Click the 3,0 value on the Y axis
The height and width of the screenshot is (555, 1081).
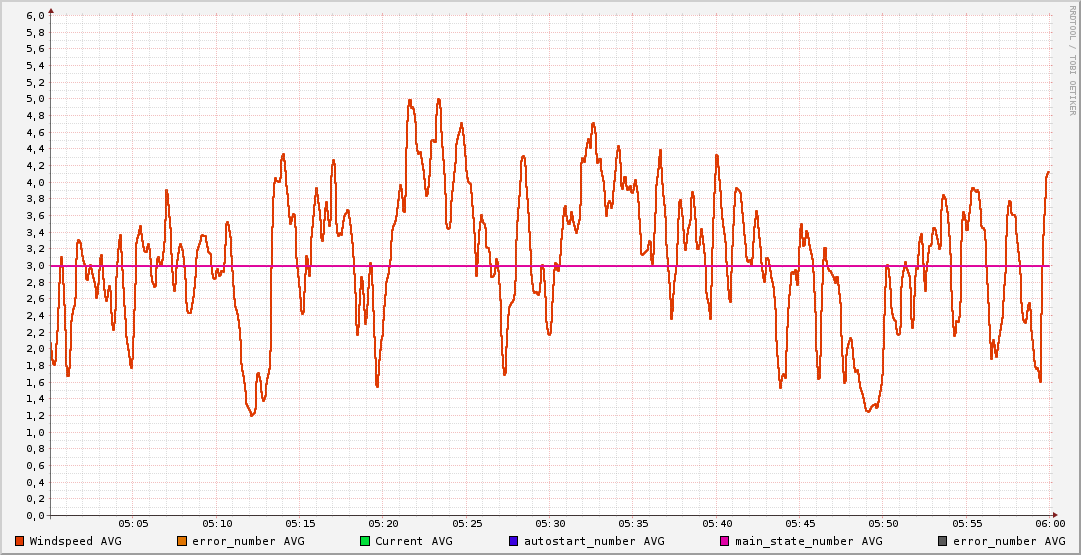tap(35, 266)
